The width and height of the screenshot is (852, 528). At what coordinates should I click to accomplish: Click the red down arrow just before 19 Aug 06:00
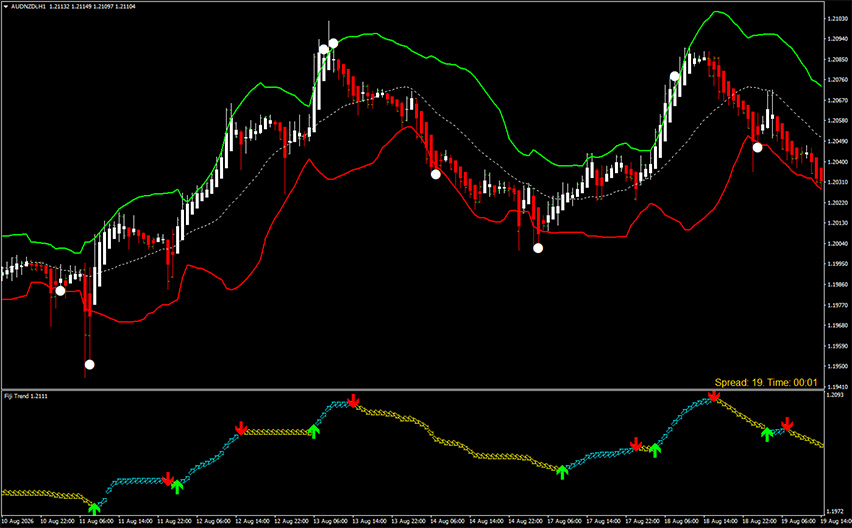[x=787, y=424]
